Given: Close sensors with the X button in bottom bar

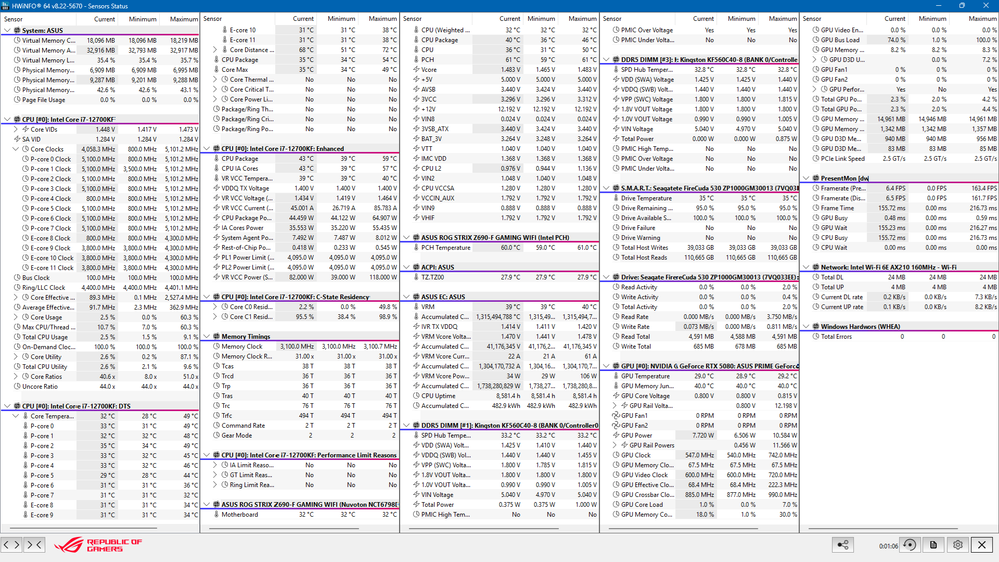Looking at the screenshot, I should coord(982,545).
